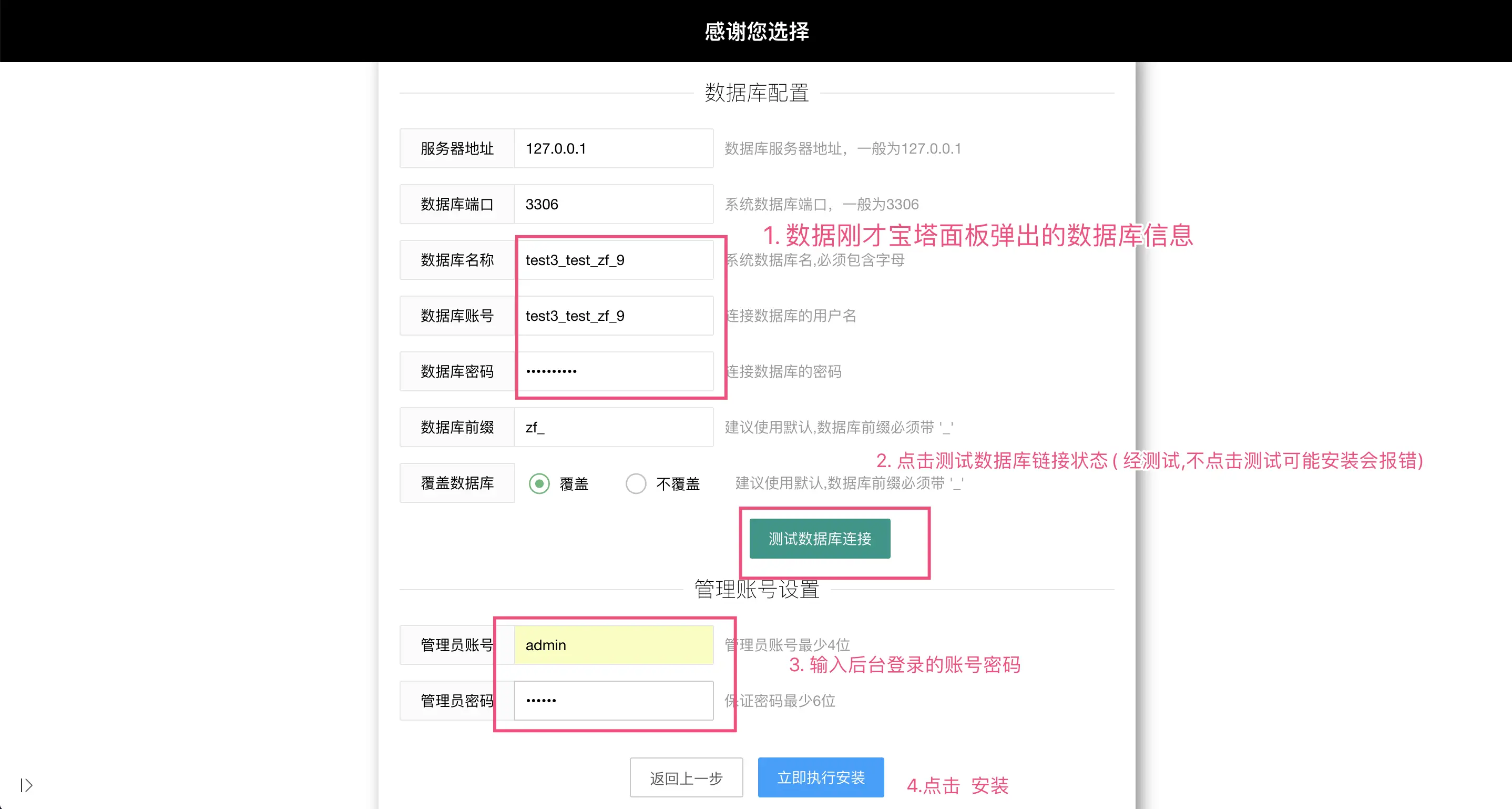
Task: Select the 覆盖 radio button
Action: pyautogui.click(x=539, y=484)
